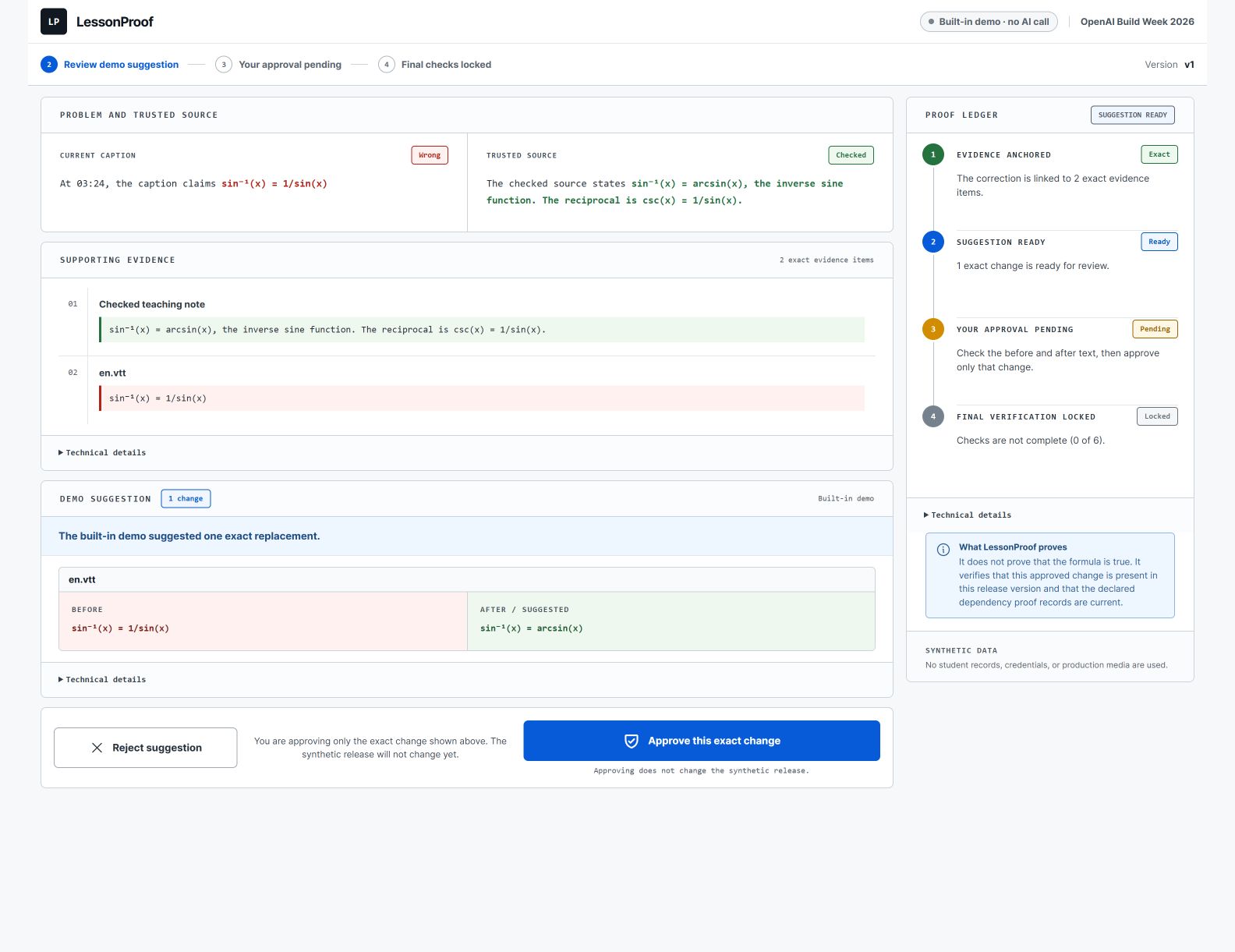The height and width of the screenshot is (952, 1235).
Task: Click the amber ledger circle numbered 3
Action: tap(933, 329)
